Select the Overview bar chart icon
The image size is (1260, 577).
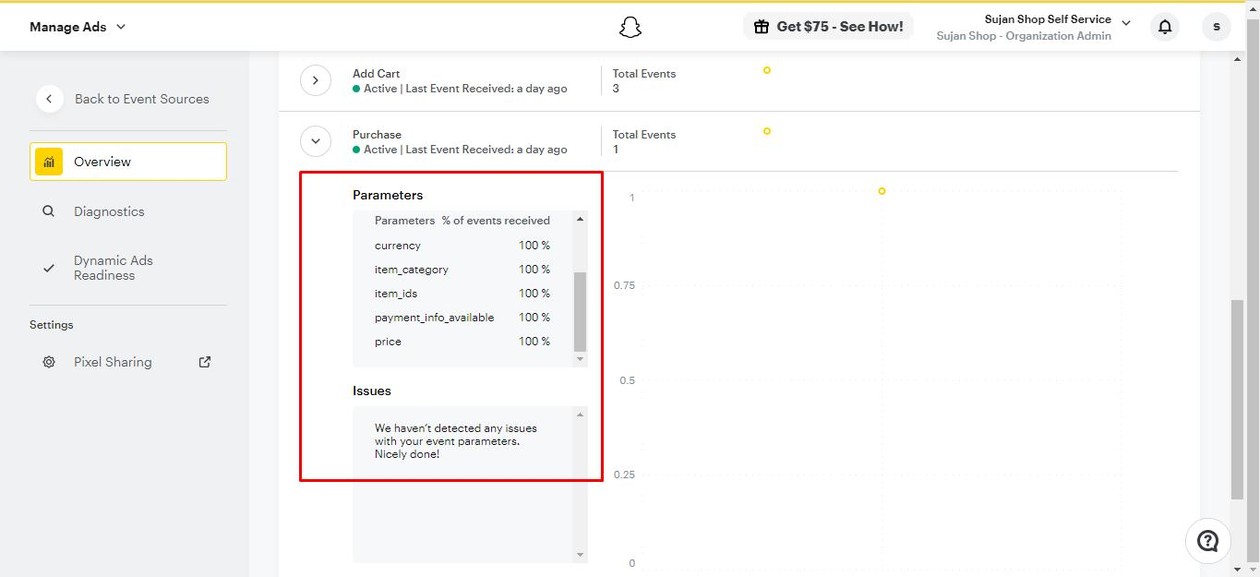(x=48, y=161)
